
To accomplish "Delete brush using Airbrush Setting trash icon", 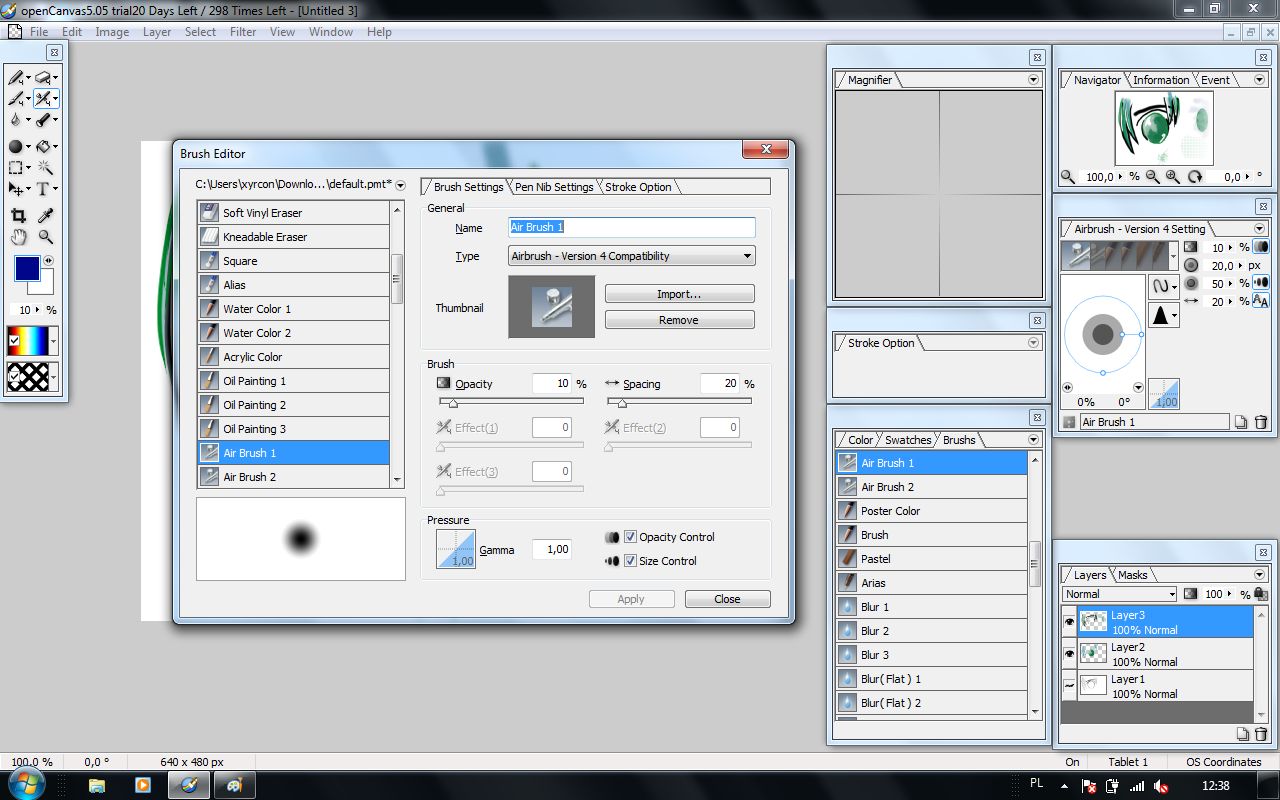I will pos(1261,422).
